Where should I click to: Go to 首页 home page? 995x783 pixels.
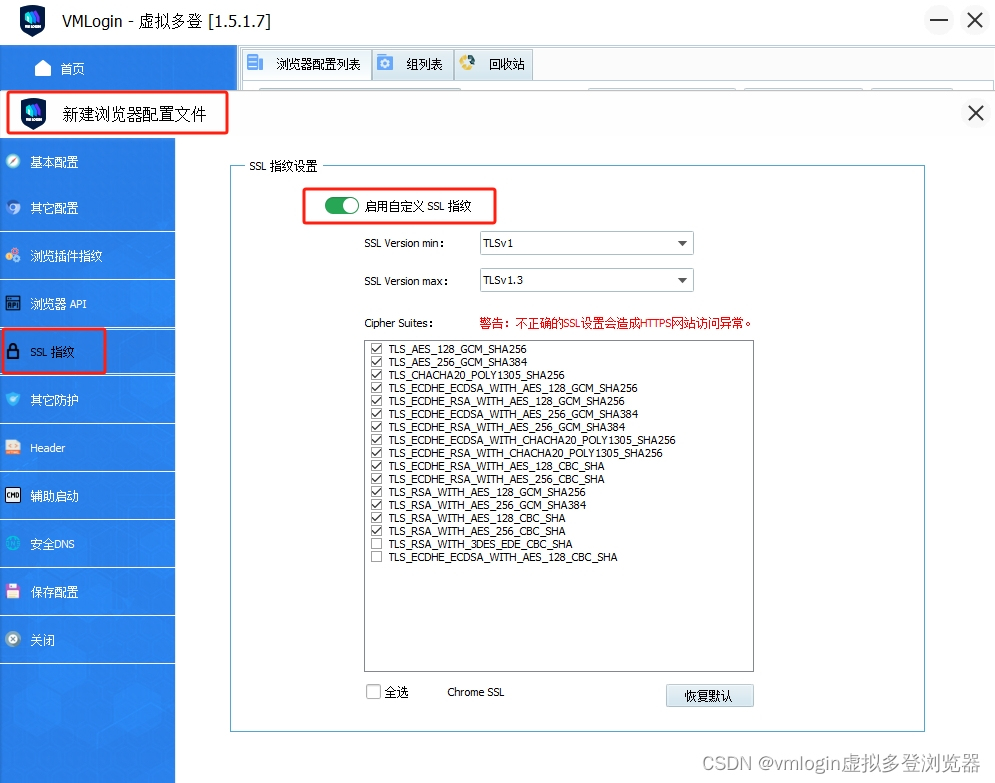pos(118,68)
